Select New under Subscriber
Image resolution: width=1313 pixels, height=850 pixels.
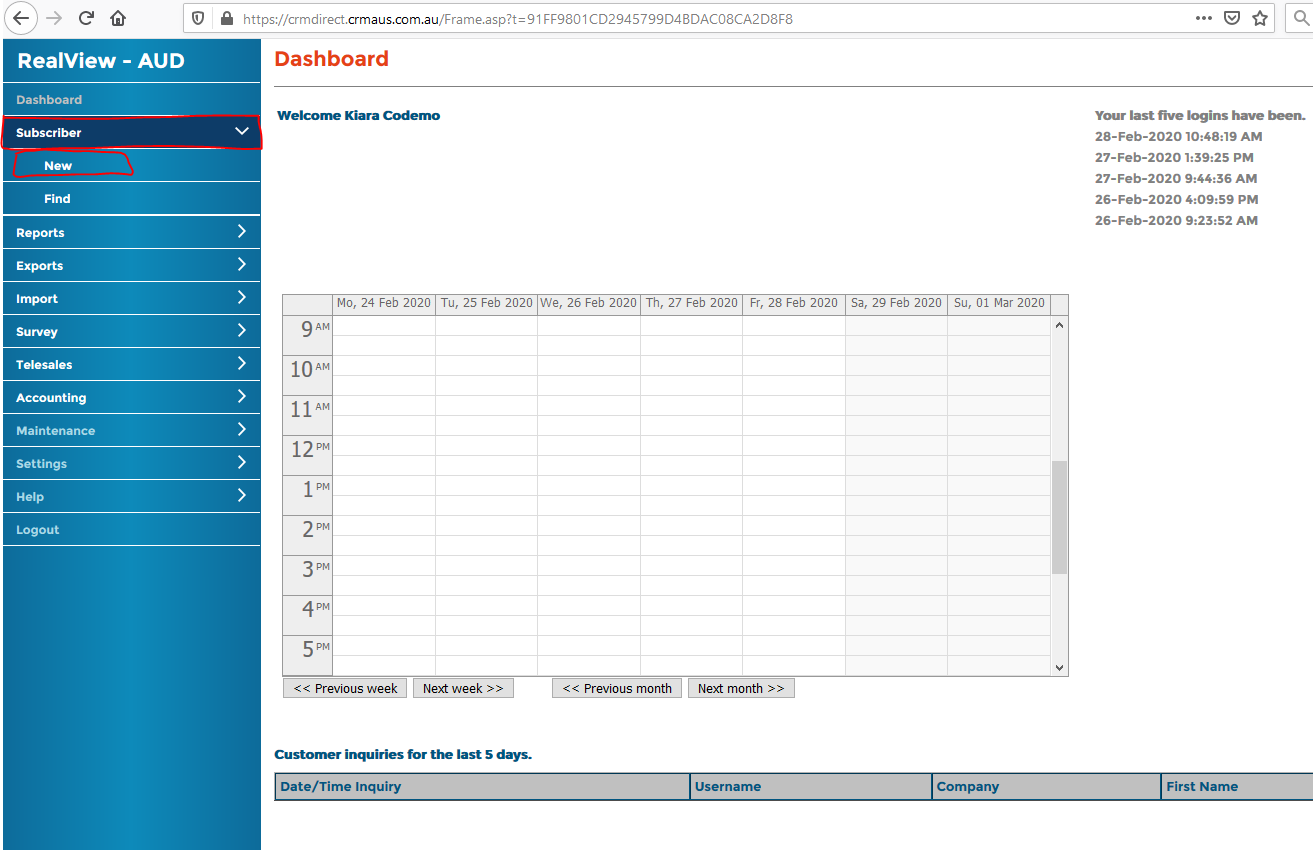pyautogui.click(x=131, y=166)
